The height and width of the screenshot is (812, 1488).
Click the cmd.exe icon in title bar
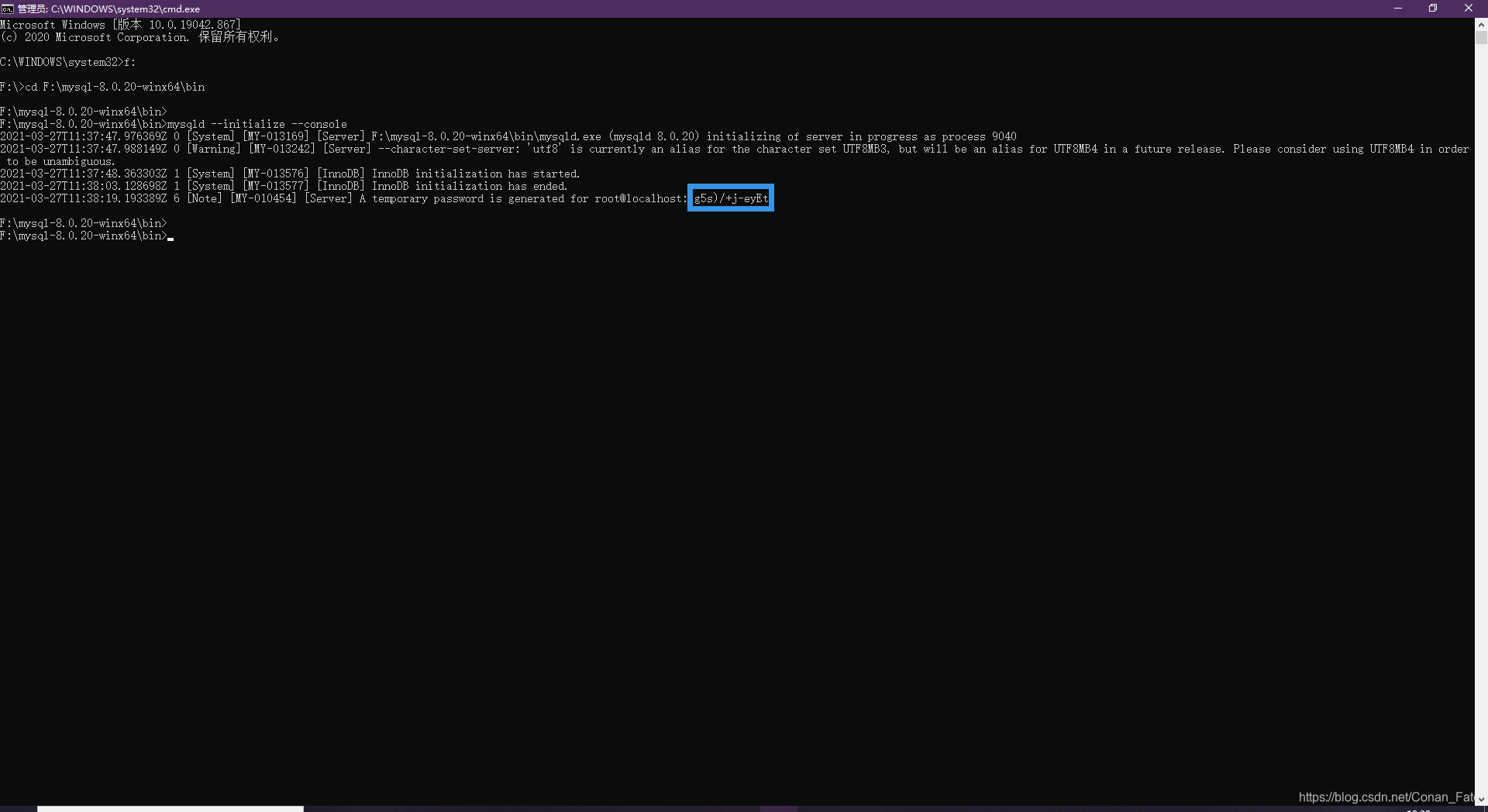(8, 9)
